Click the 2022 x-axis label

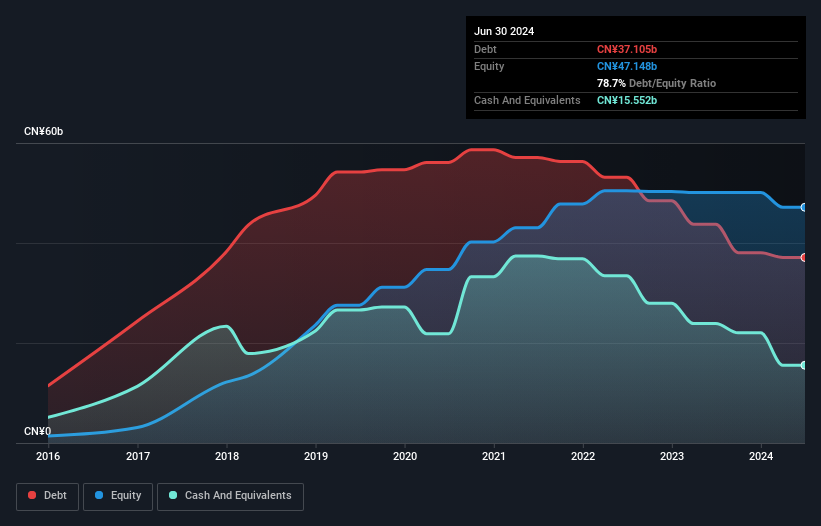click(583, 456)
